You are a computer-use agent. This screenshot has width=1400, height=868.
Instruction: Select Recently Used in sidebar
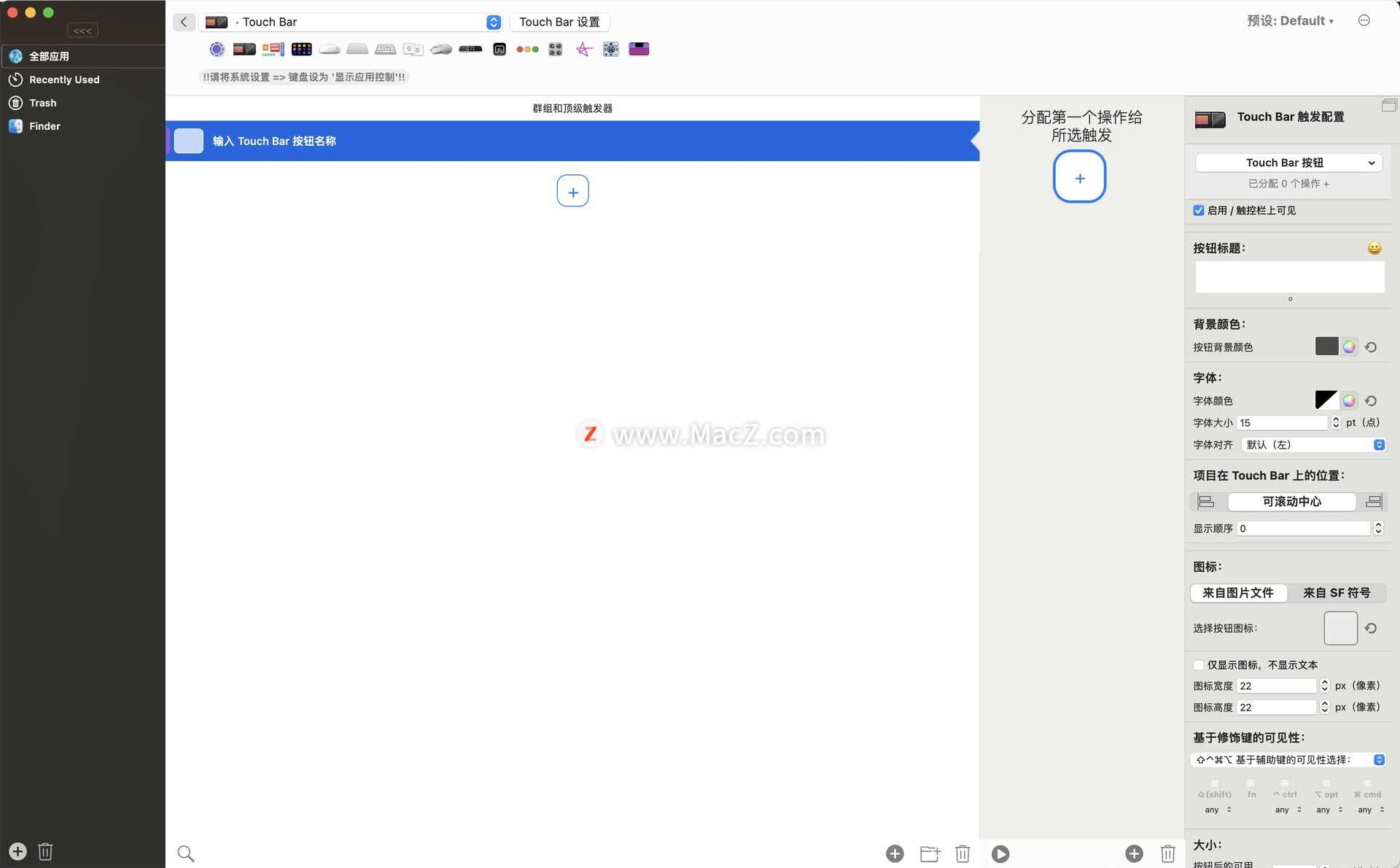83,80
